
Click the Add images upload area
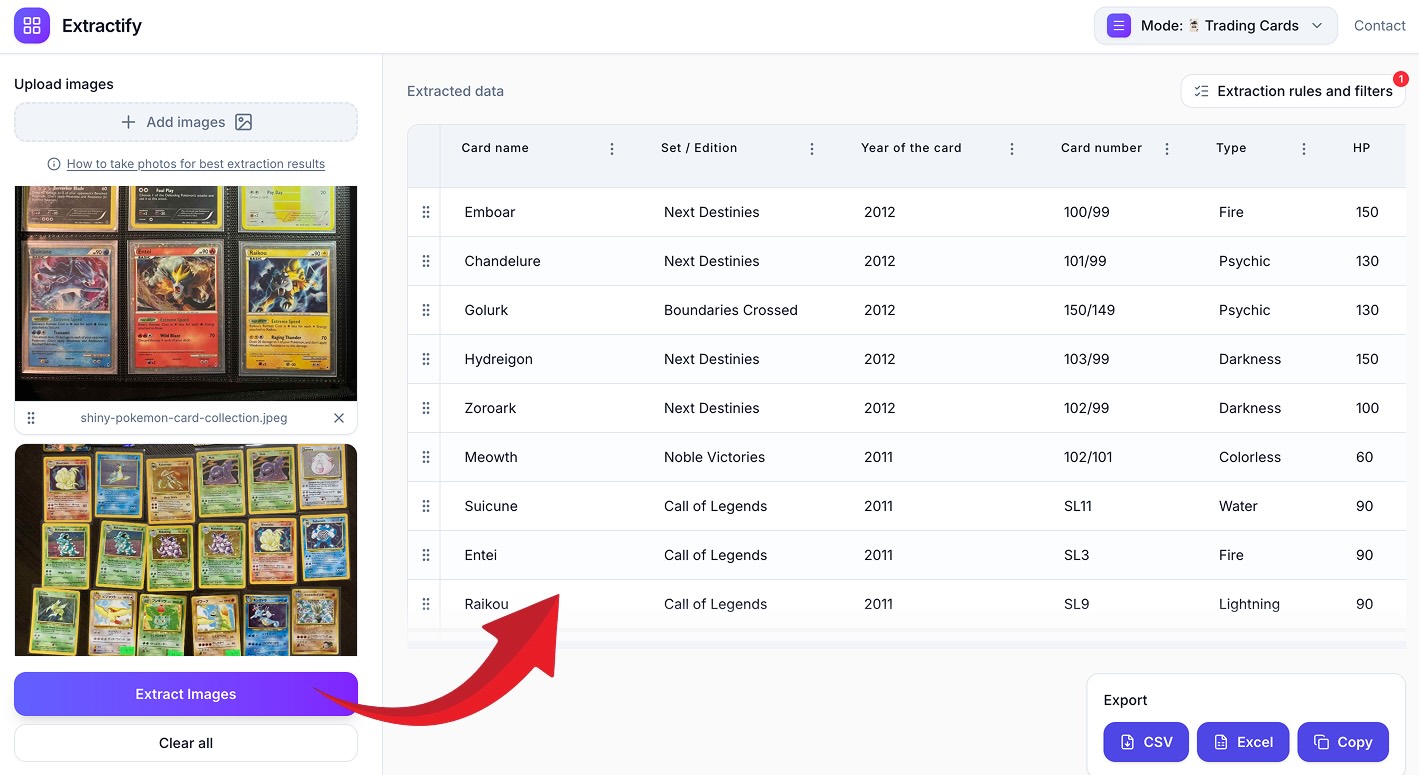tap(186, 122)
